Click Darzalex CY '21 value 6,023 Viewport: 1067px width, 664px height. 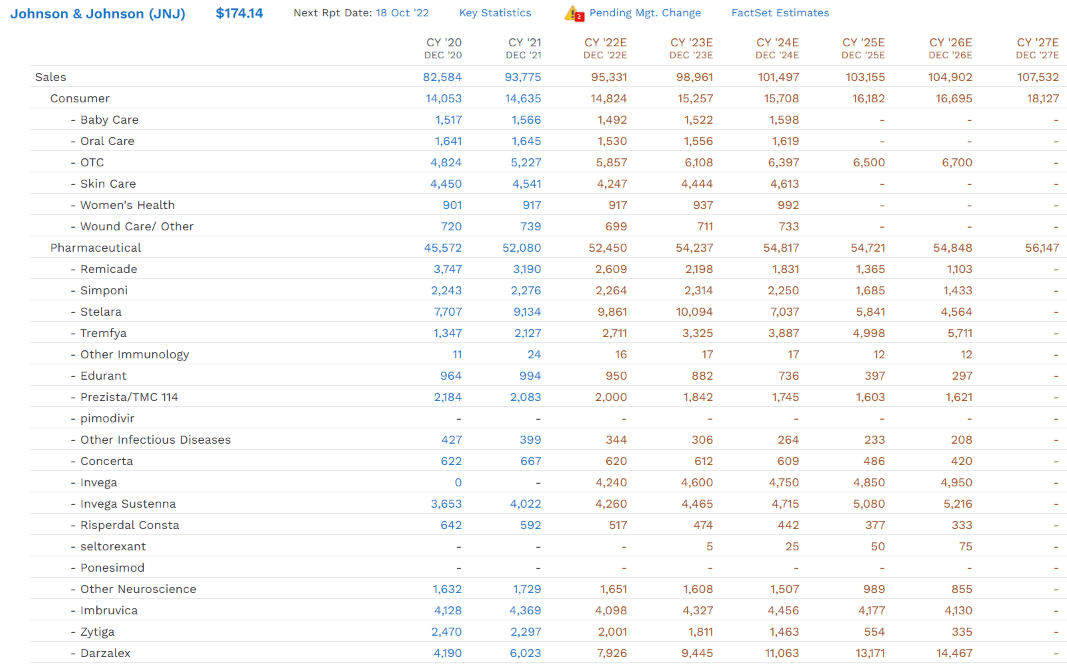(526, 653)
